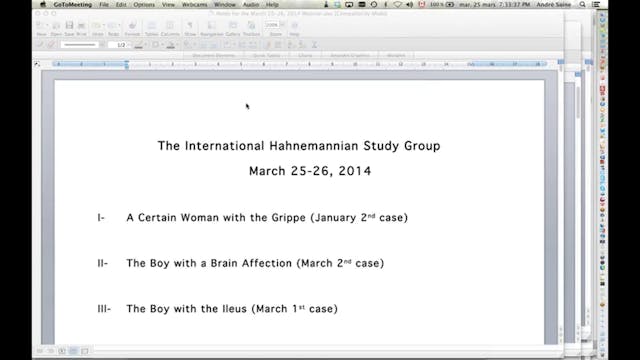Screen dimensions: 640x360
Task: Open the Help menu in menu bar
Action: (x=272, y=4)
